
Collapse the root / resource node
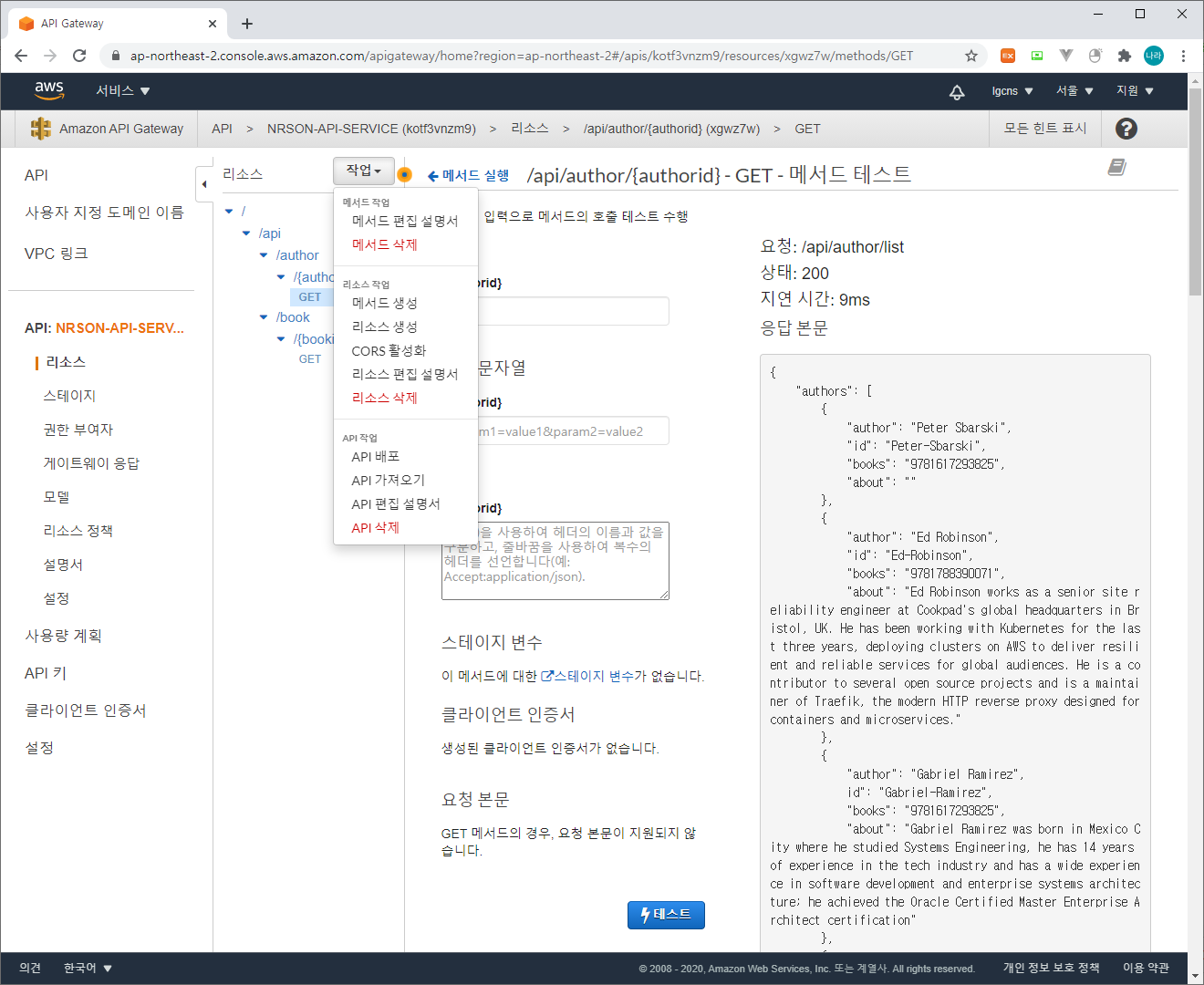(x=229, y=212)
